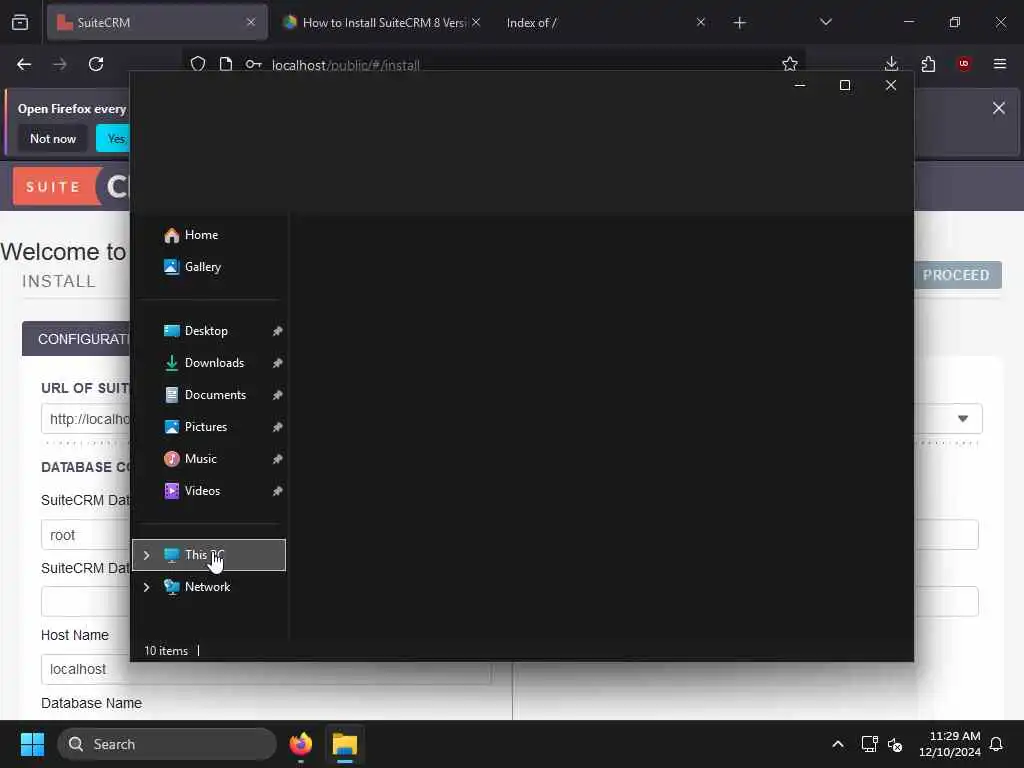Reload the page in Firefox

point(96,64)
